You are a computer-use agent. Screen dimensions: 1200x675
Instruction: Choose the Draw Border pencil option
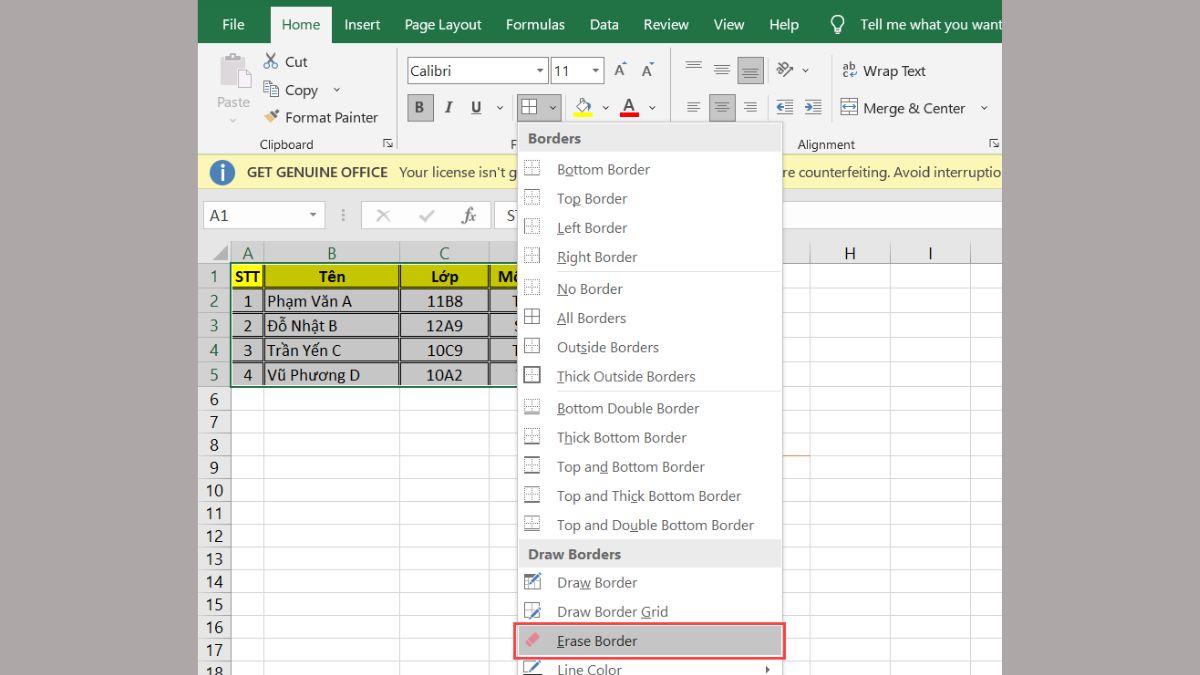coord(596,583)
